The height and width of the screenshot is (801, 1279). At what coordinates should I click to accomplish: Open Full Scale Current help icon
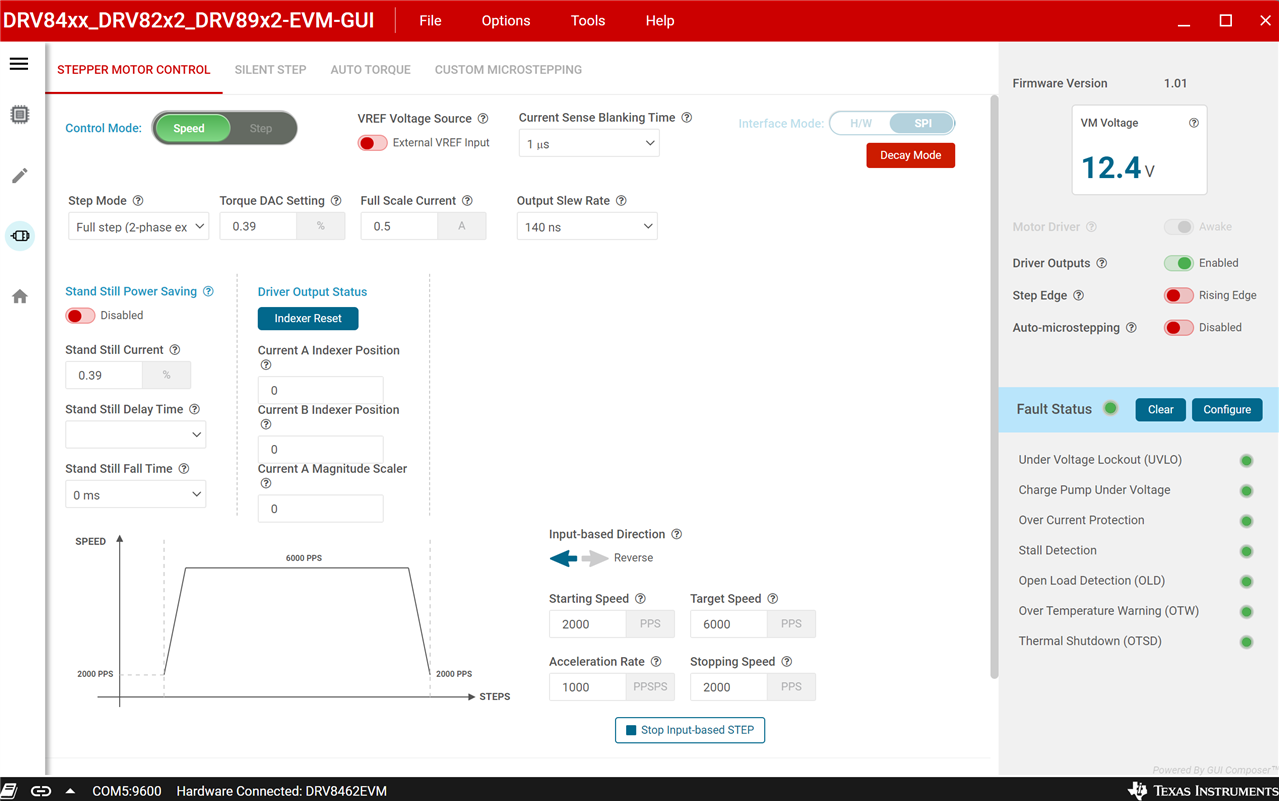467,201
